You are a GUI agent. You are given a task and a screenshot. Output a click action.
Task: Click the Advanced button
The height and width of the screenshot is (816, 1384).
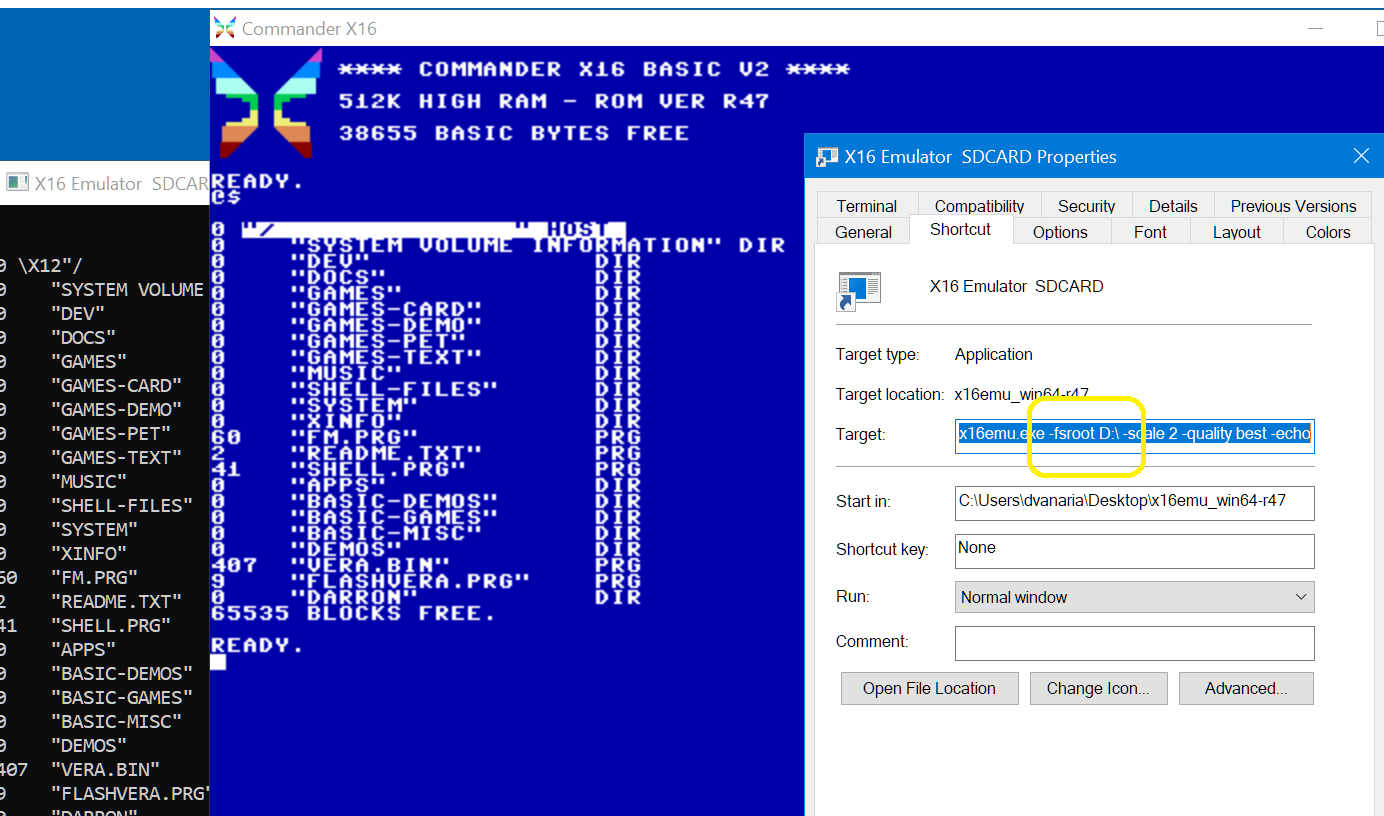(x=1246, y=688)
